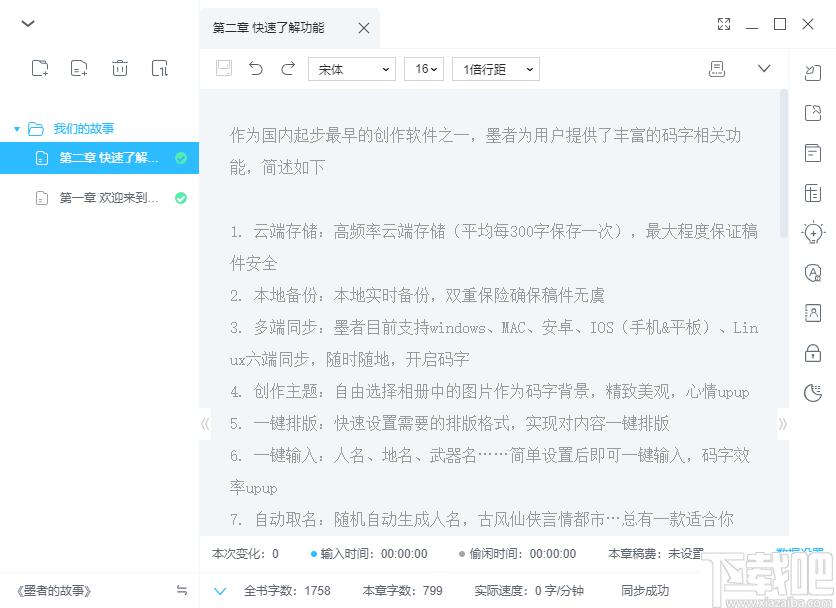
Task: Collapse right panel with double arrow
Action: (782, 424)
